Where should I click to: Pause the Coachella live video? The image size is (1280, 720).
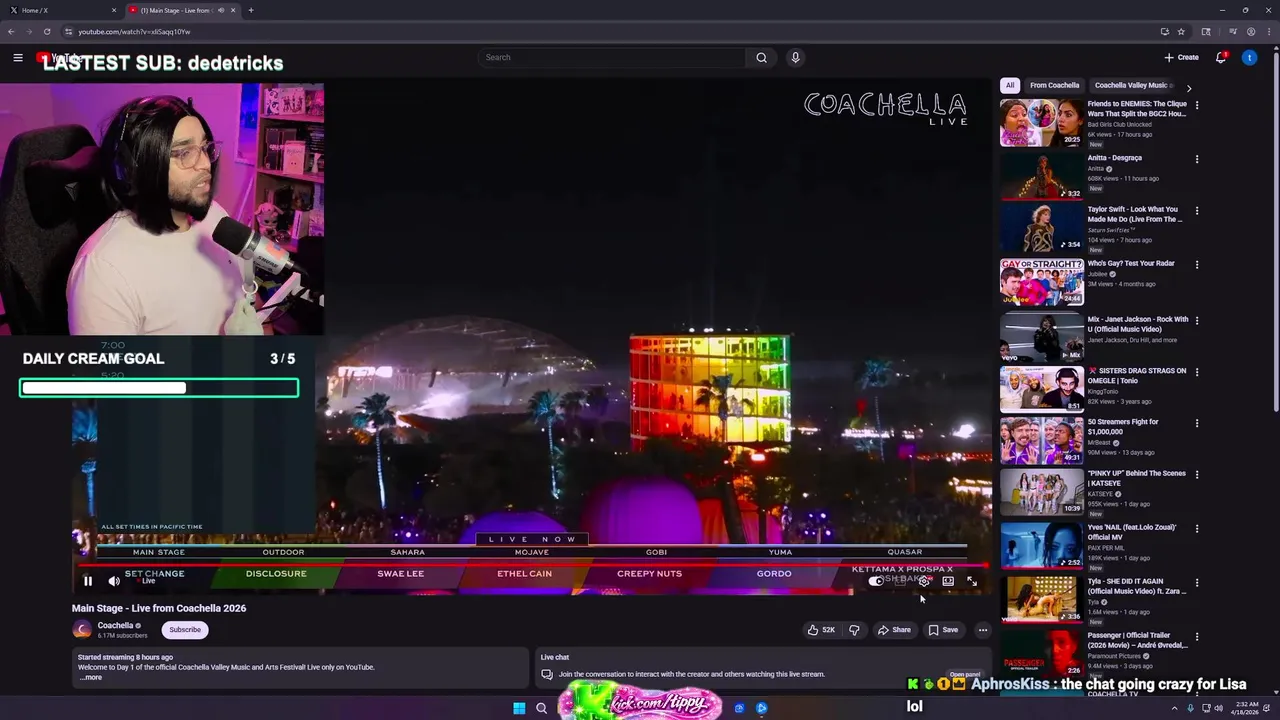coord(87,581)
